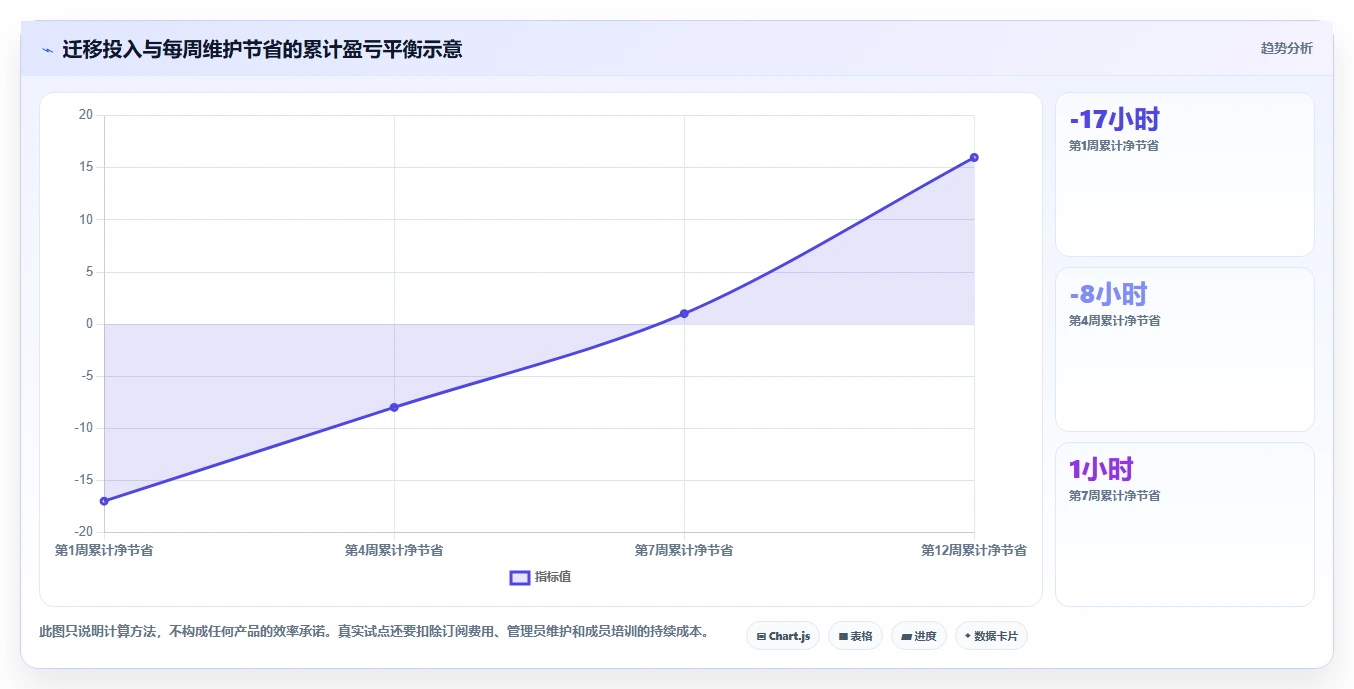Image resolution: width=1354 pixels, height=689 pixels.
Task: Select the 1小时 card value
Action: pos(1101,469)
